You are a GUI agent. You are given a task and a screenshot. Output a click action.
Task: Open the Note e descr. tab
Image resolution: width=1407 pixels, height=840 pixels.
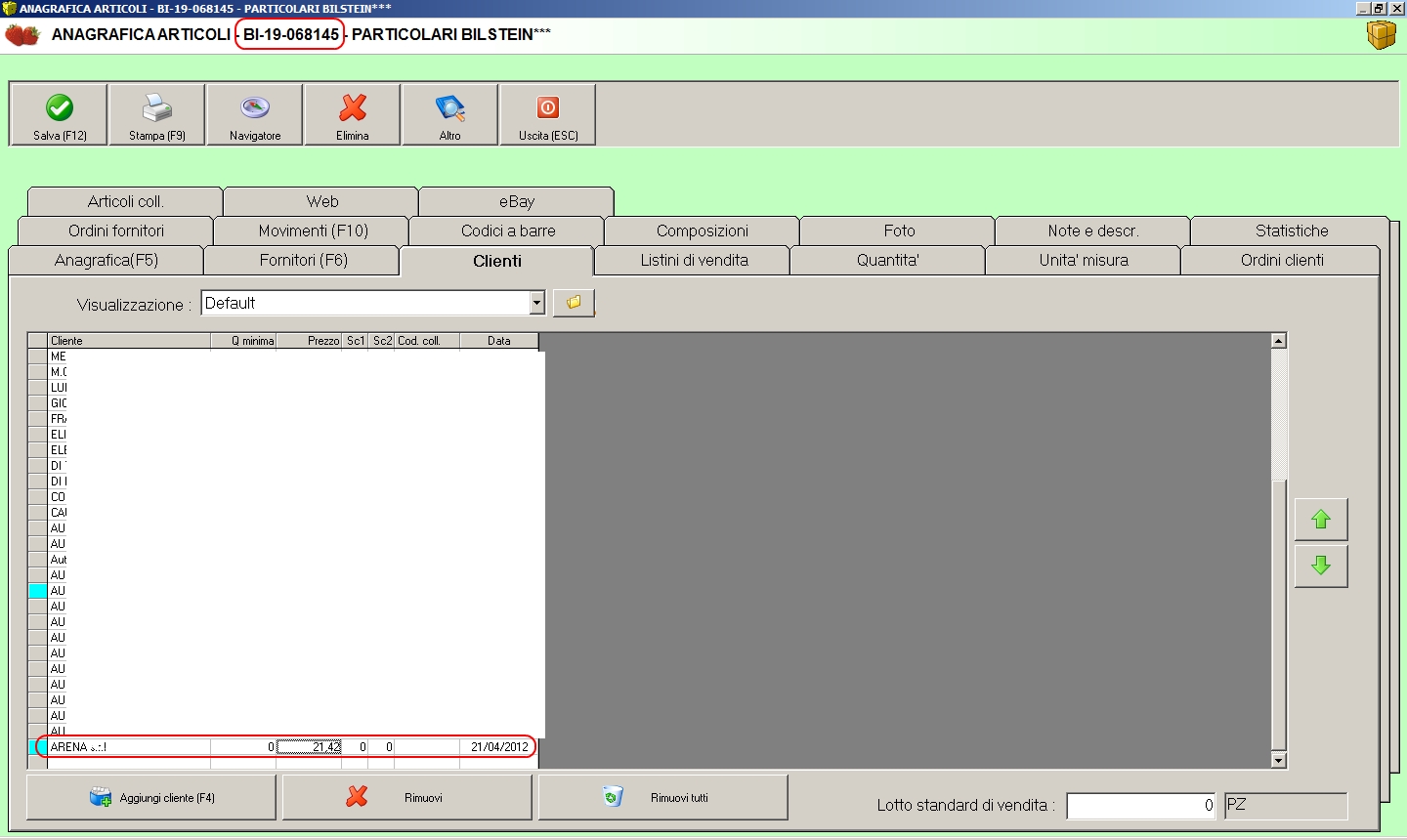pos(1093,231)
